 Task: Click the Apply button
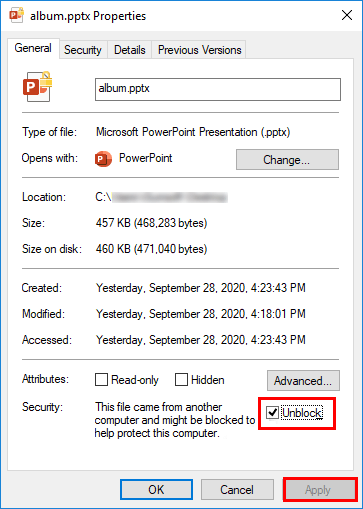(x=320, y=490)
